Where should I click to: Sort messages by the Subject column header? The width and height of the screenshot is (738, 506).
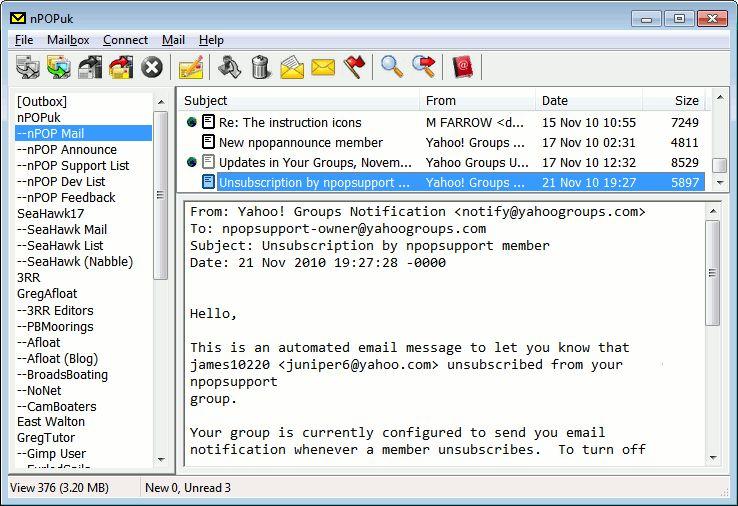(x=298, y=101)
